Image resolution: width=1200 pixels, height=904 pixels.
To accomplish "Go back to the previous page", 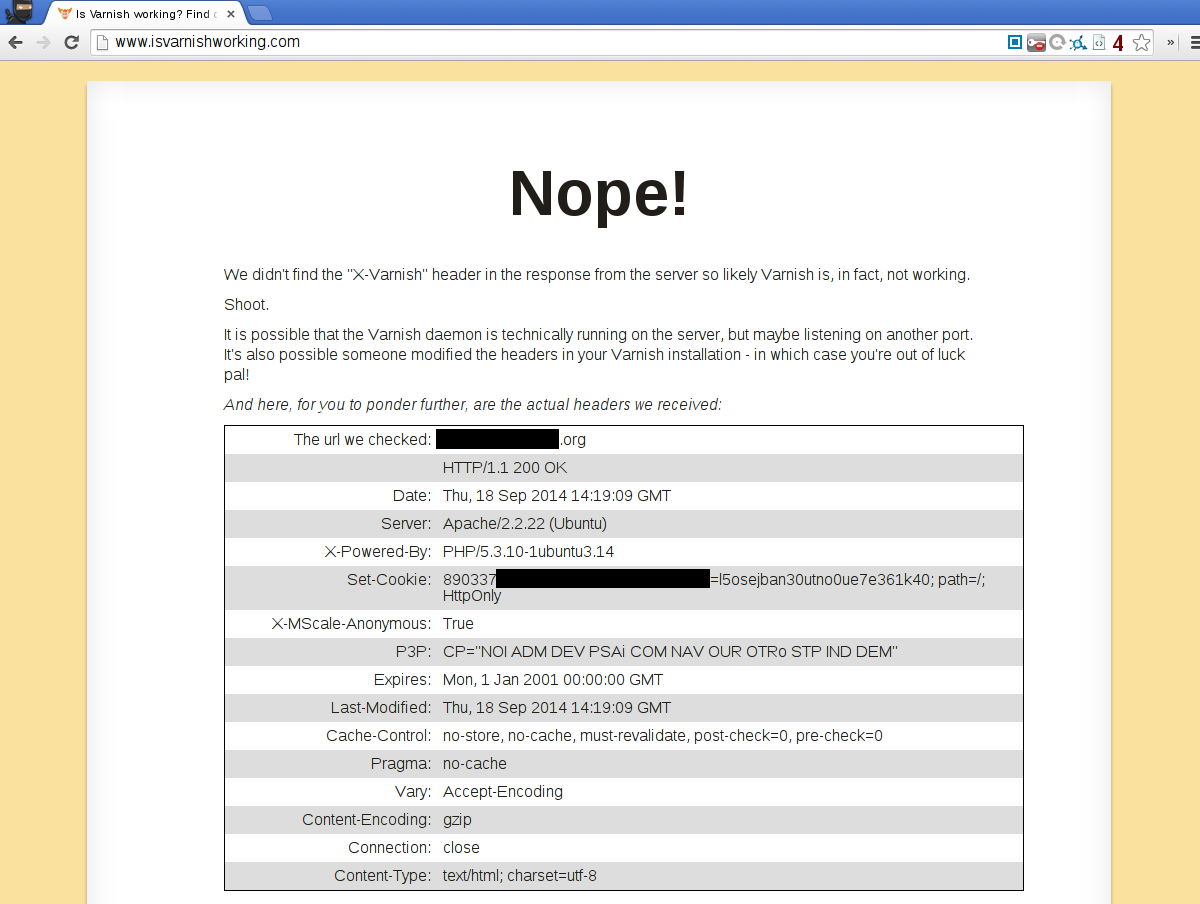I will pos(15,42).
